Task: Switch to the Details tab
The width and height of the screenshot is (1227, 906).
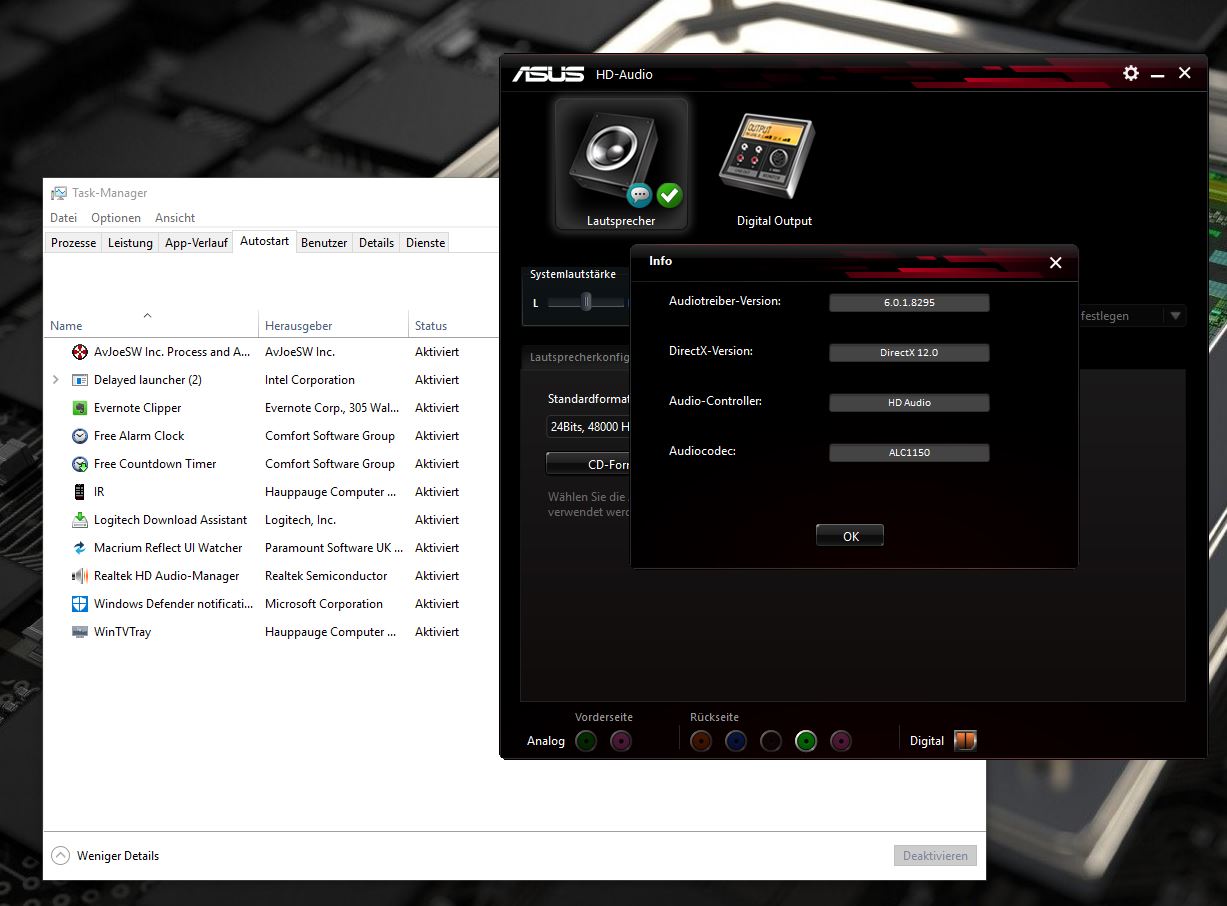Action: (x=376, y=243)
